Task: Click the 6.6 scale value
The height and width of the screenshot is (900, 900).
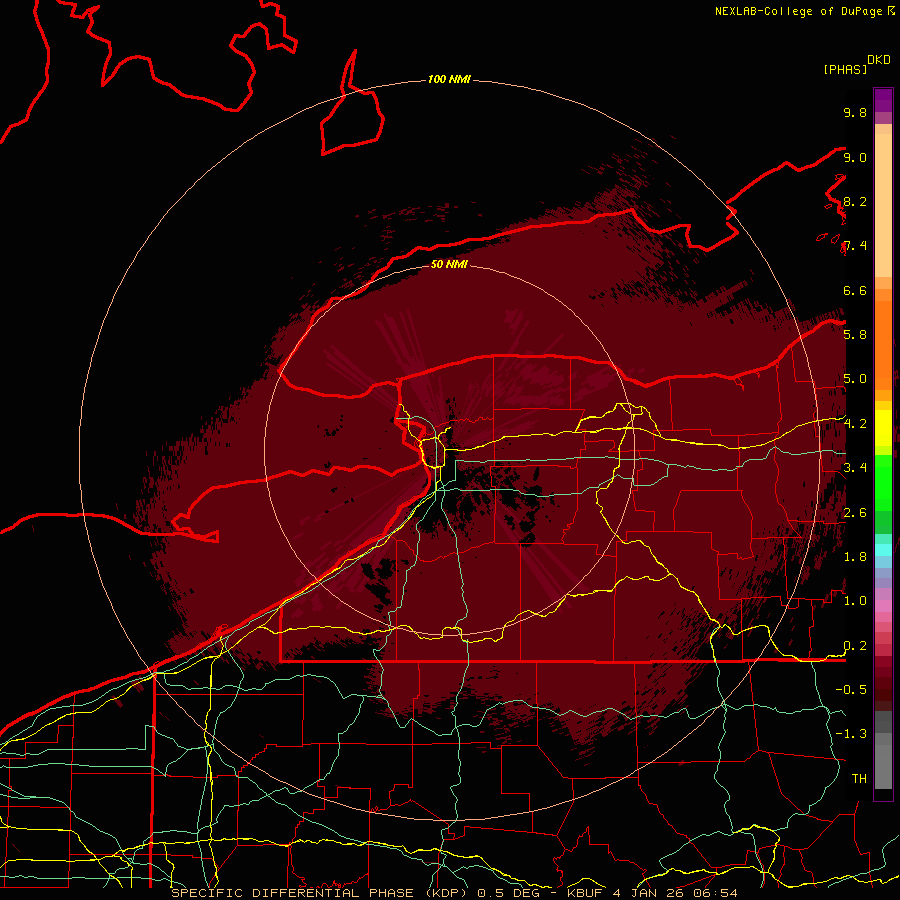Action: [x=855, y=290]
